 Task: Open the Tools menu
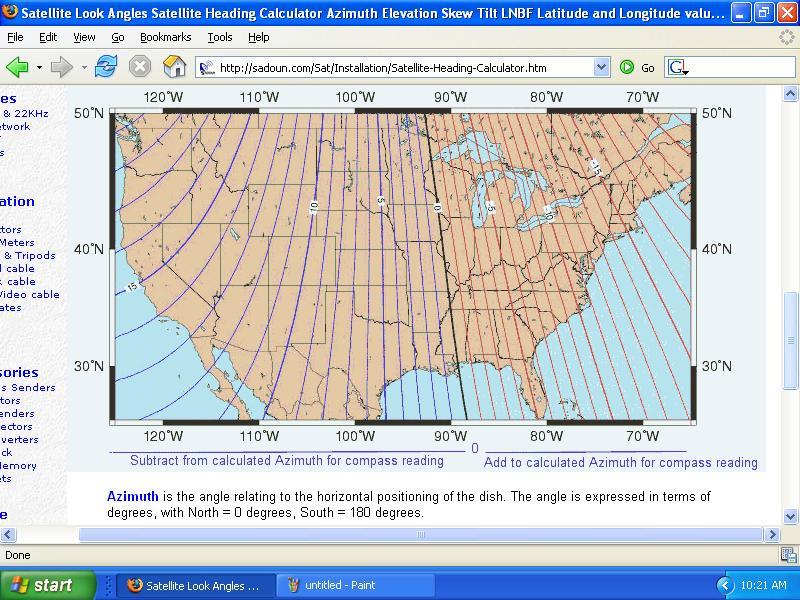pos(219,37)
